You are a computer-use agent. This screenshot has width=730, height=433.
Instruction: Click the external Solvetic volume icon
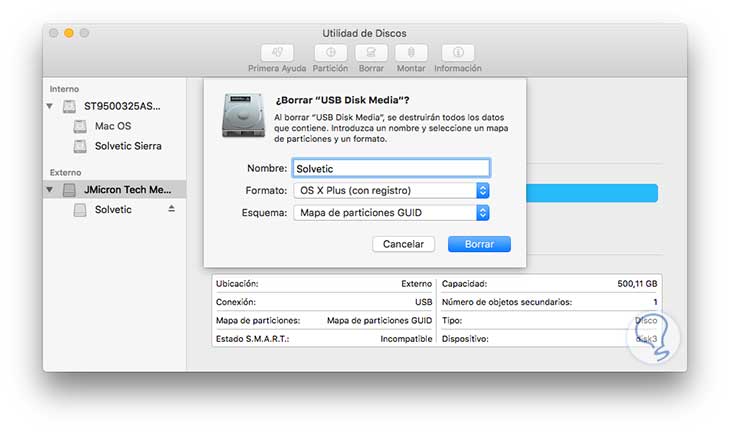coord(80,210)
